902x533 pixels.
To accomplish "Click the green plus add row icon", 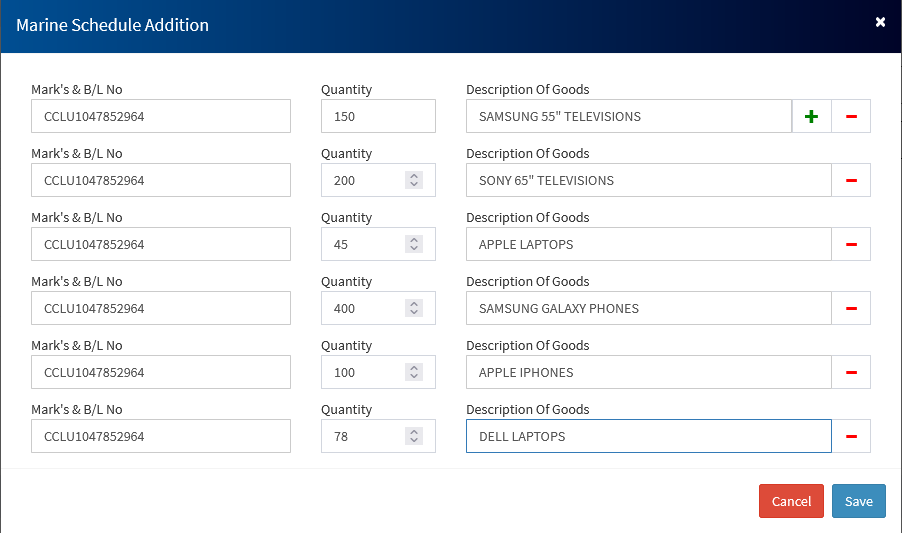I will pos(811,117).
